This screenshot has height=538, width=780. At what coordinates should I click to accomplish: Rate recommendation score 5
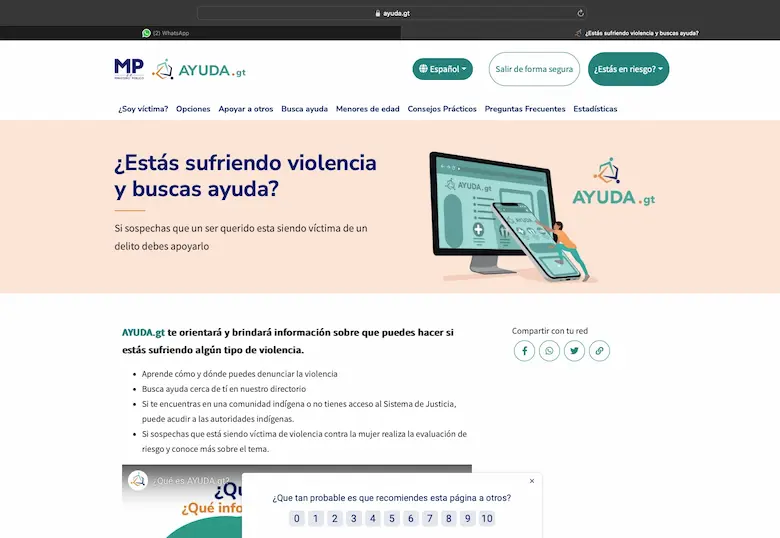click(391, 519)
